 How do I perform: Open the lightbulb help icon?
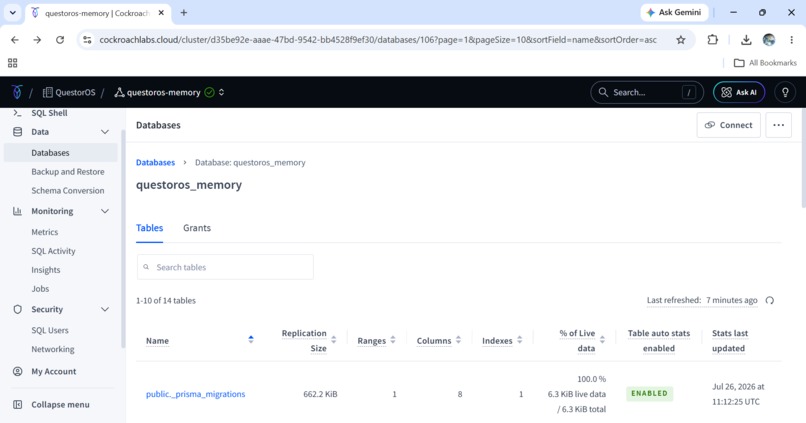pyautogui.click(x=785, y=93)
